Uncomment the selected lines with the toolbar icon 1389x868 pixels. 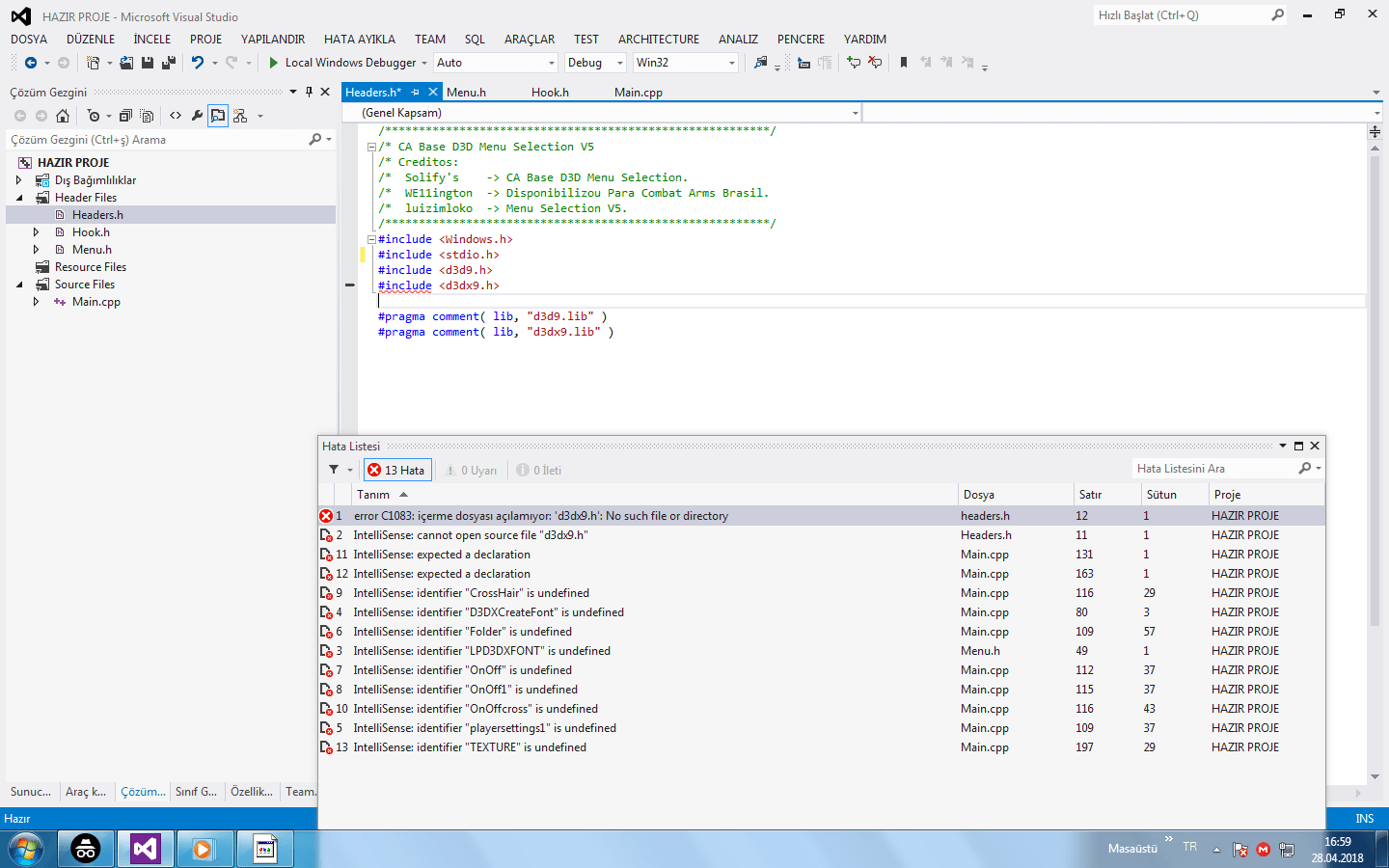(x=875, y=63)
